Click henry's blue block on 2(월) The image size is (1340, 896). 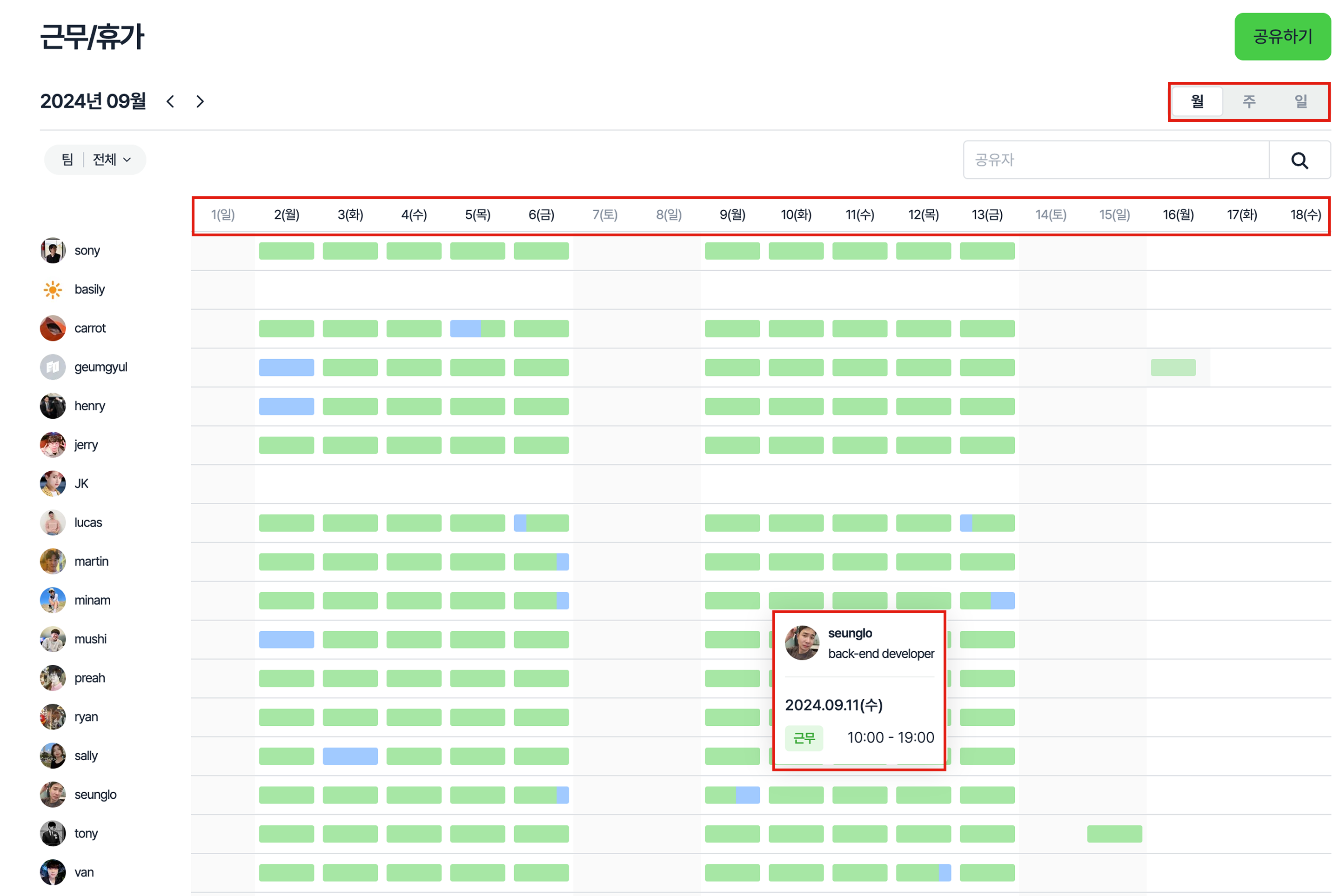pyautogui.click(x=286, y=406)
